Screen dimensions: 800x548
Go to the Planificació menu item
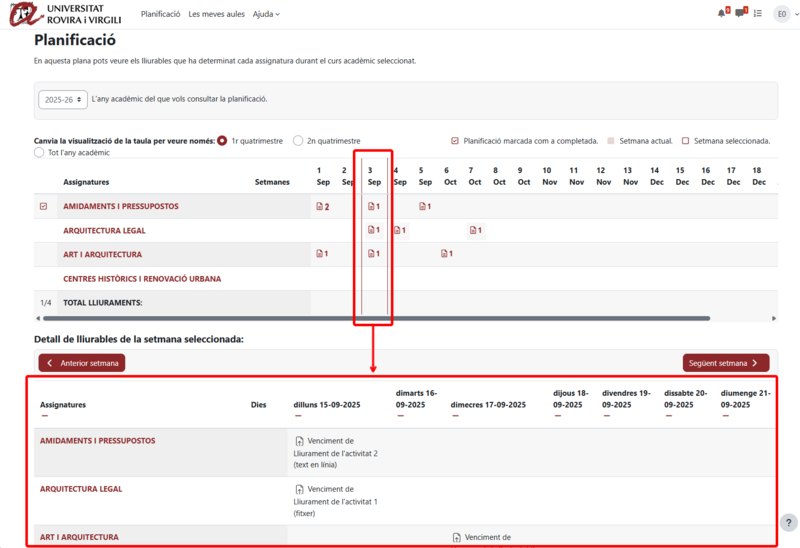160,14
